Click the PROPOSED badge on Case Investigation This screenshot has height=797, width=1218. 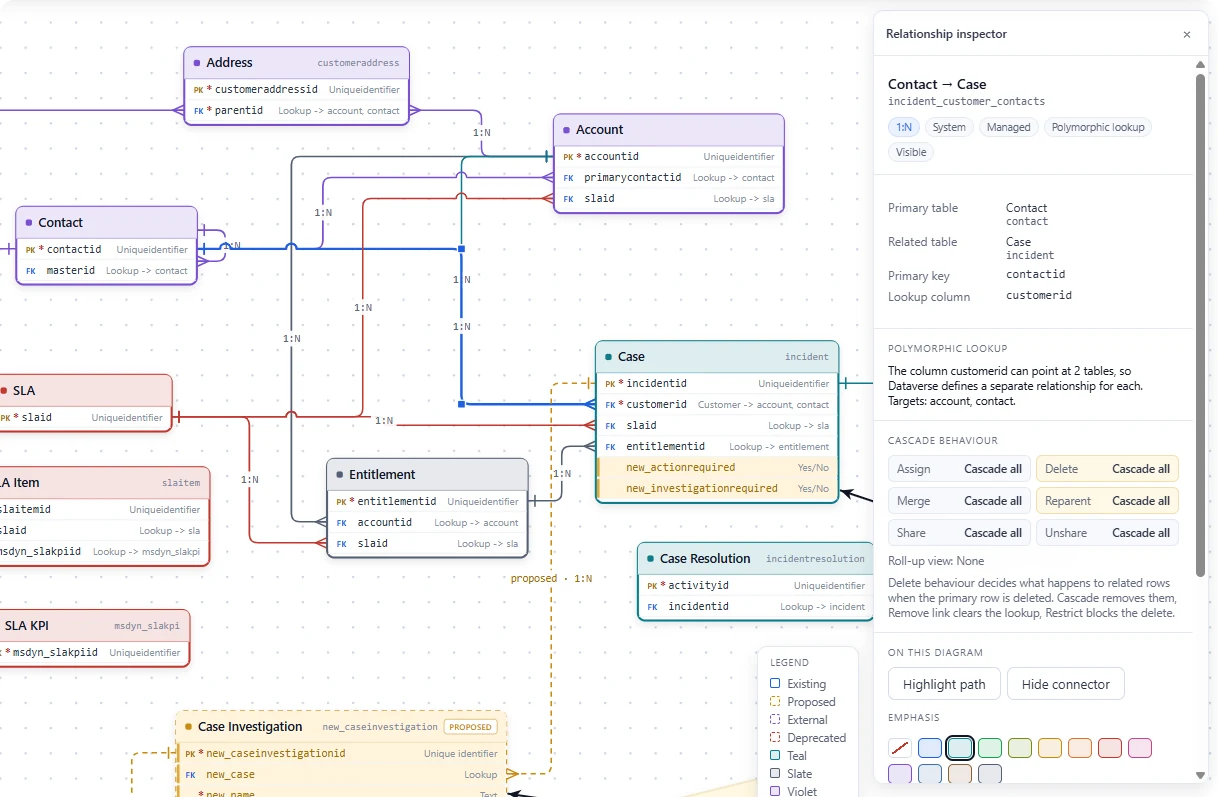470,727
